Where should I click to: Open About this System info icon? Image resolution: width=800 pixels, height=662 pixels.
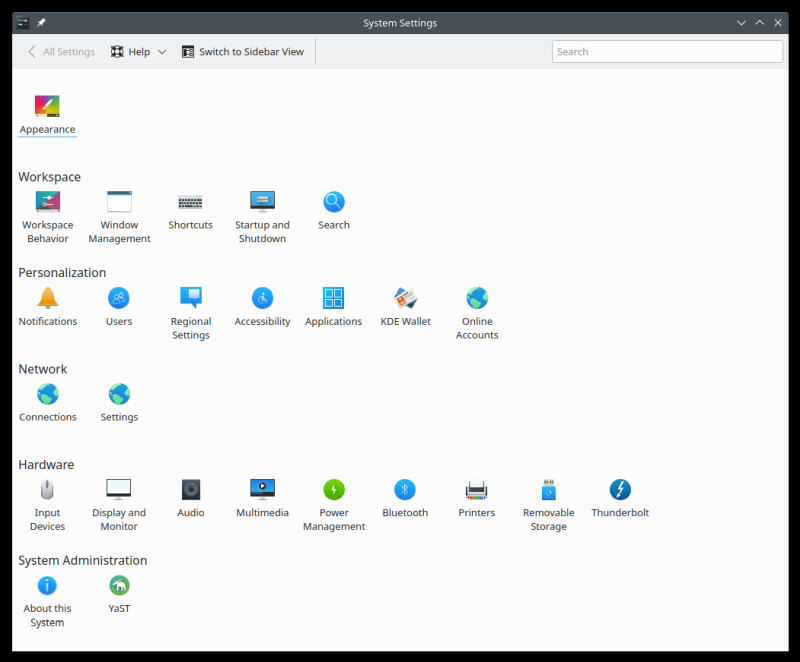click(47, 585)
